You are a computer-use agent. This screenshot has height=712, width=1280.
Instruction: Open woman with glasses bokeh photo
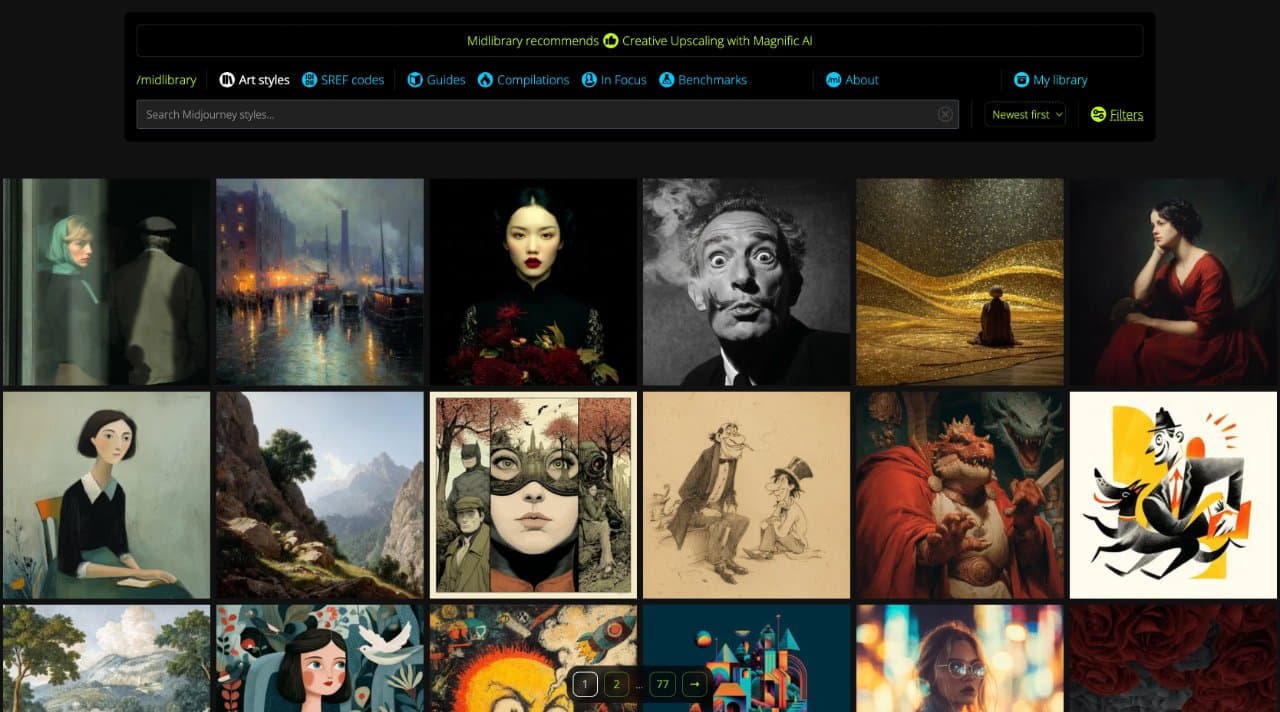960,658
